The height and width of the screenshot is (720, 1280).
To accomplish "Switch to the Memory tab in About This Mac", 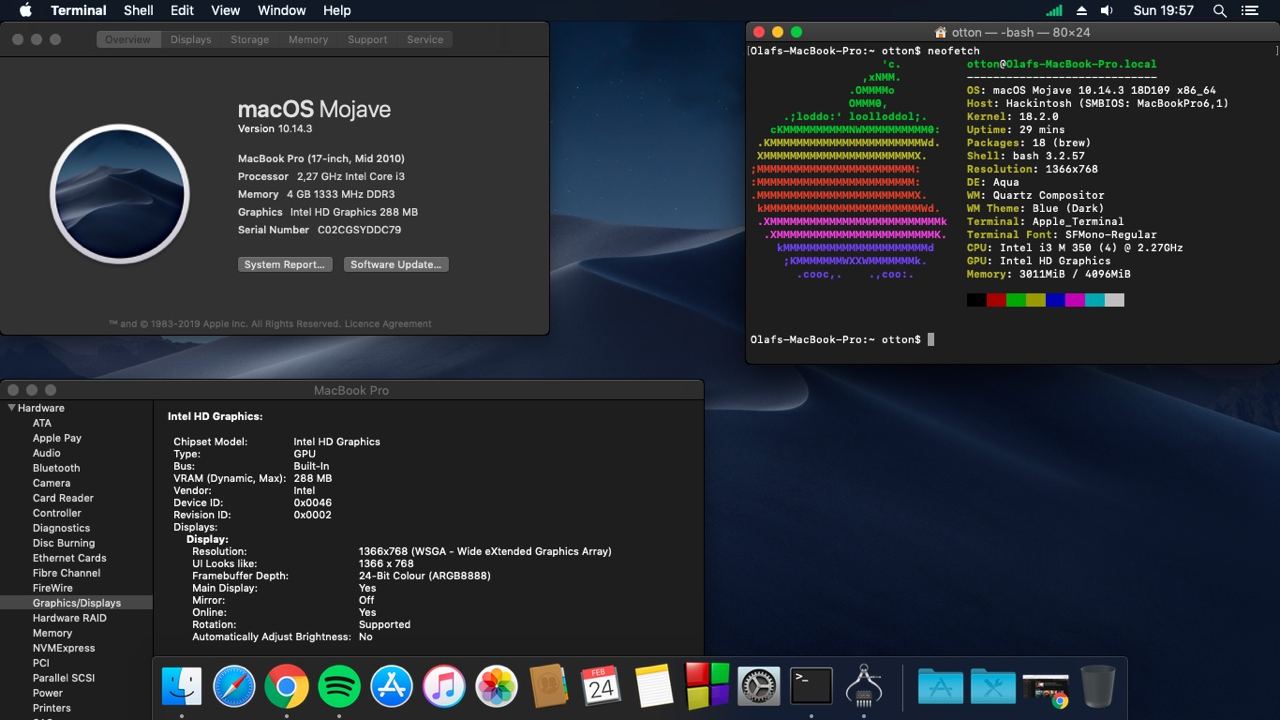I will point(308,39).
